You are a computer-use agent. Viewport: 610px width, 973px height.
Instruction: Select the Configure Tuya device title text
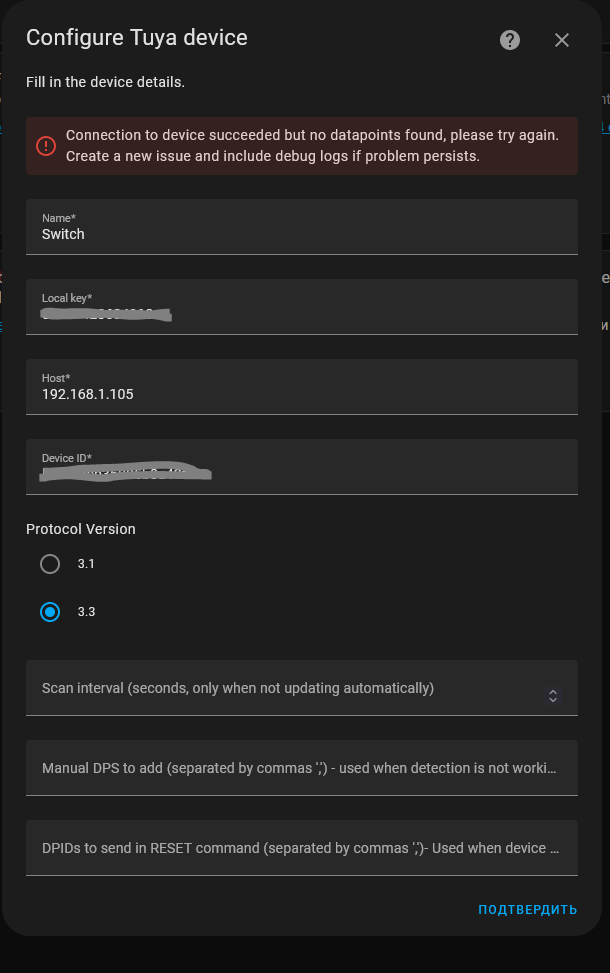(136, 37)
